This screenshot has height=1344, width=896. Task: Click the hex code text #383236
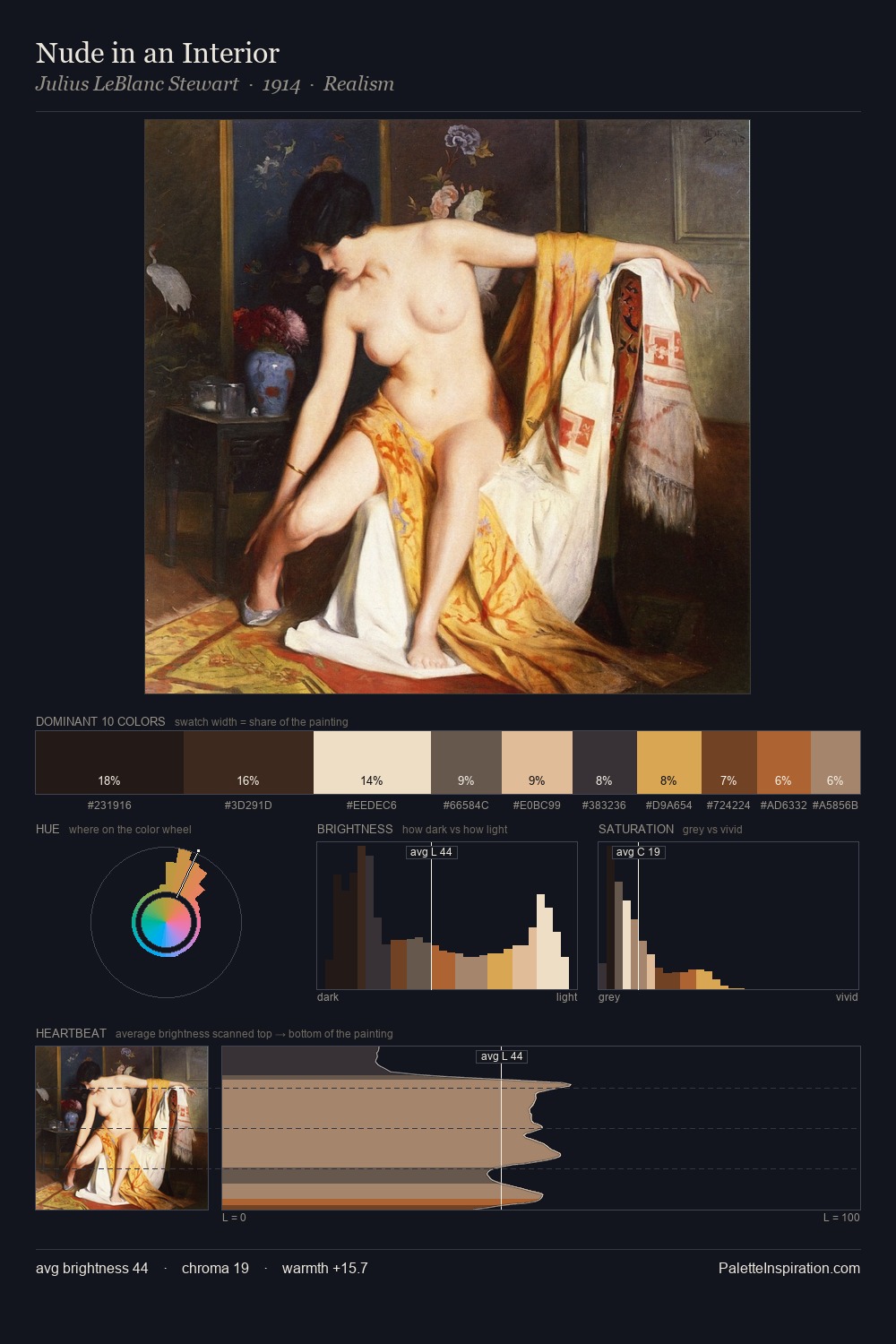point(604,805)
